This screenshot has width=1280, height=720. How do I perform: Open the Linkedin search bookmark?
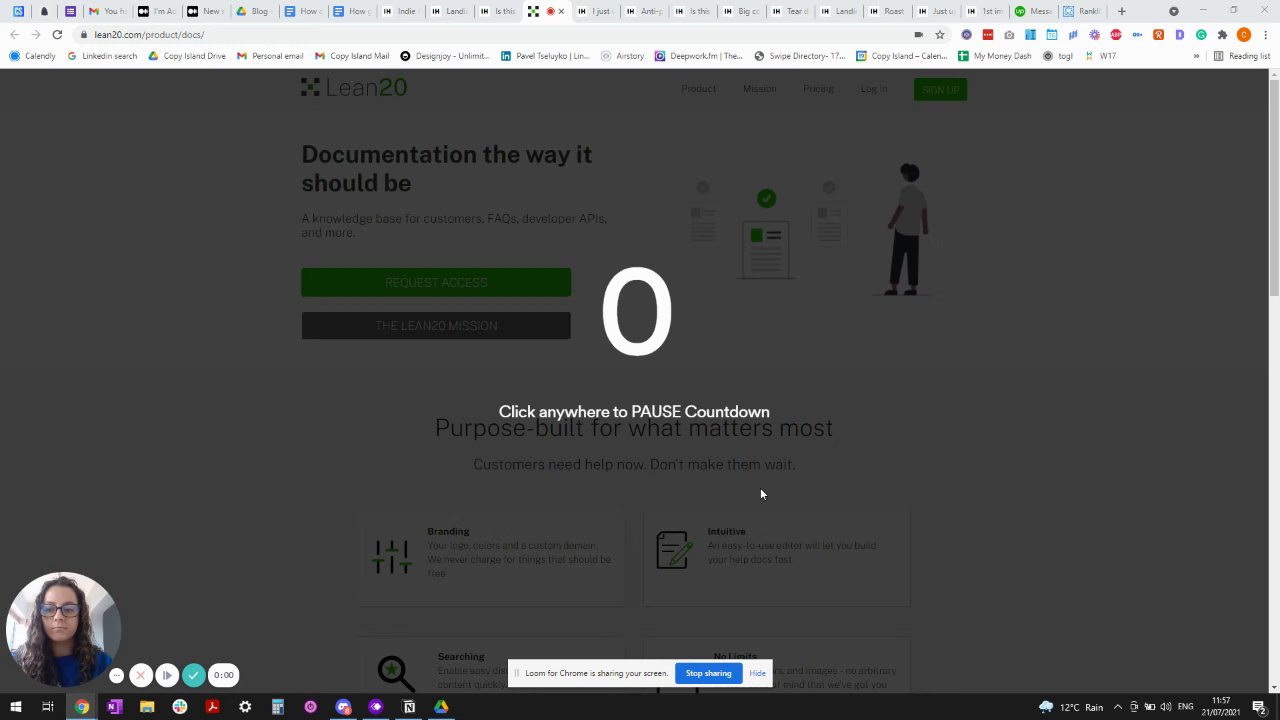tap(102, 56)
